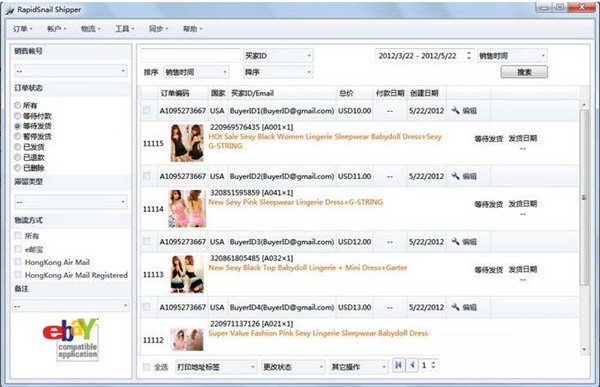Image resolution: width=600 pixels, height=387 pixels.
Task: Open the 更改状态 dropdown
Action: [x=293, y=367]
